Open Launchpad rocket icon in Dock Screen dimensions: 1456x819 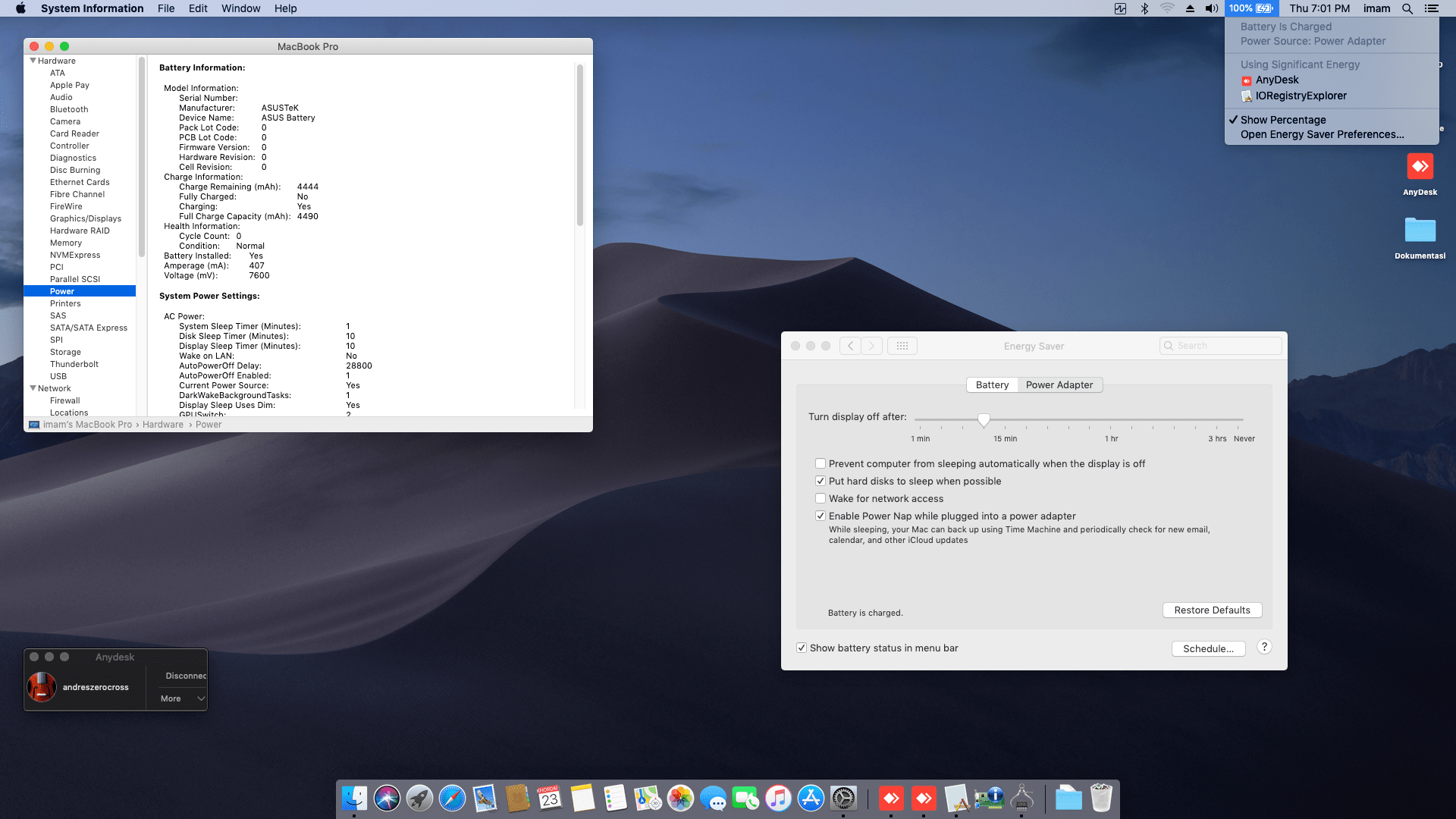click(419, 798)
